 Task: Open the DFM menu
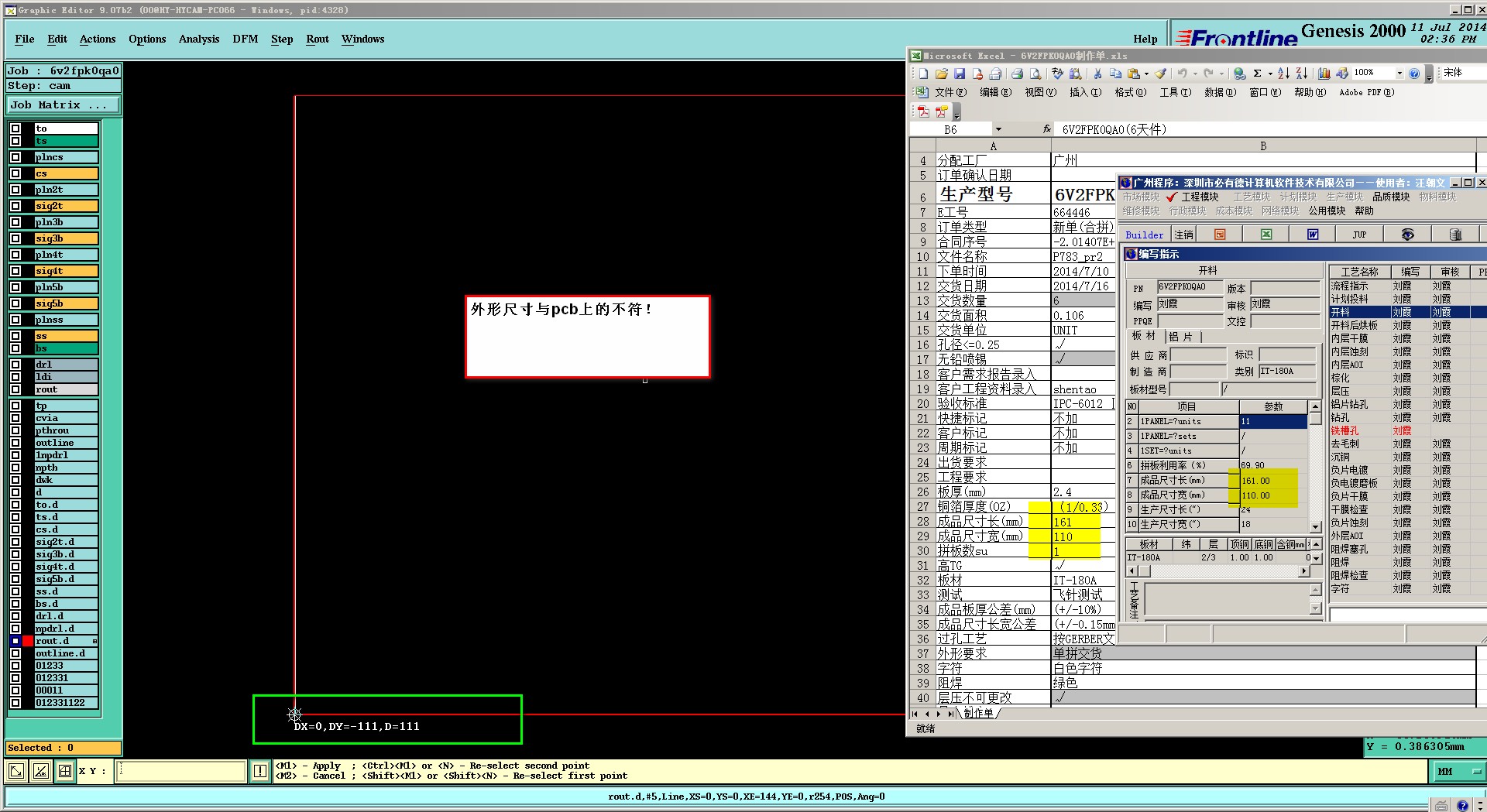pyautogui.click(x=246, y=39)
